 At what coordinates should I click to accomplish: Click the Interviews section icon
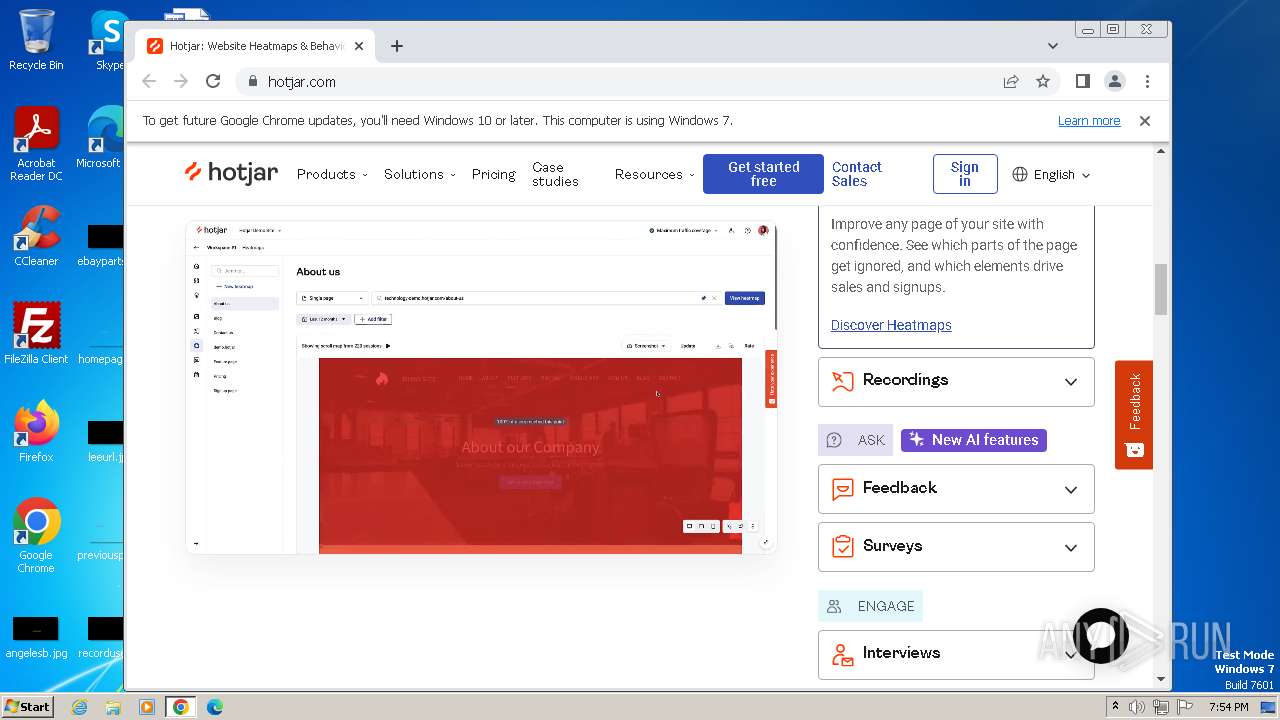tap(843, 654)
